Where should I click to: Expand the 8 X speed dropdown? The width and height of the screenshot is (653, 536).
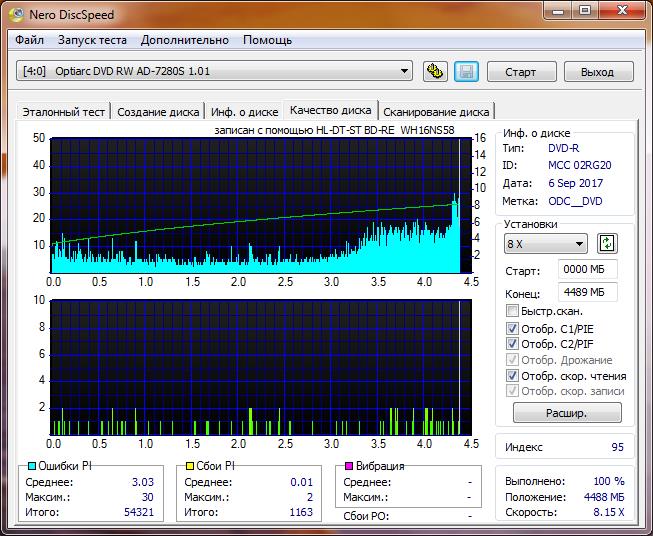point(580,244)
